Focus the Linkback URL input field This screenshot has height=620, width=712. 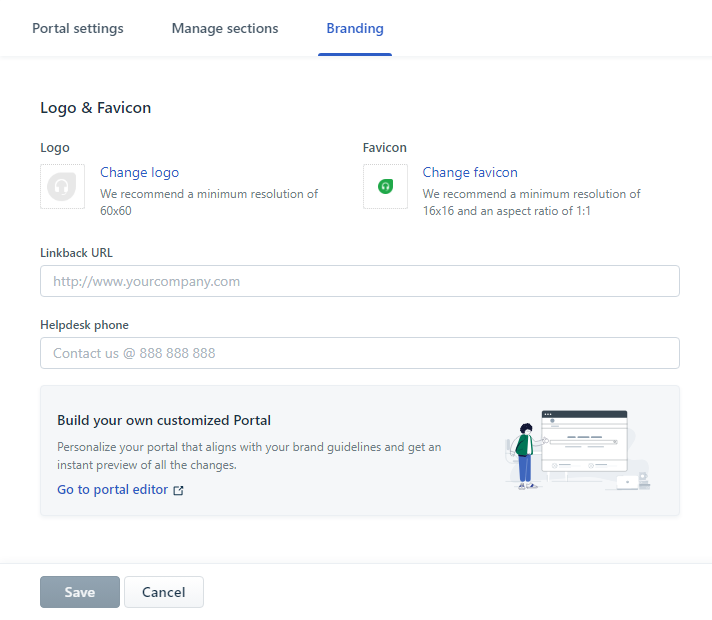coord(360,281)
